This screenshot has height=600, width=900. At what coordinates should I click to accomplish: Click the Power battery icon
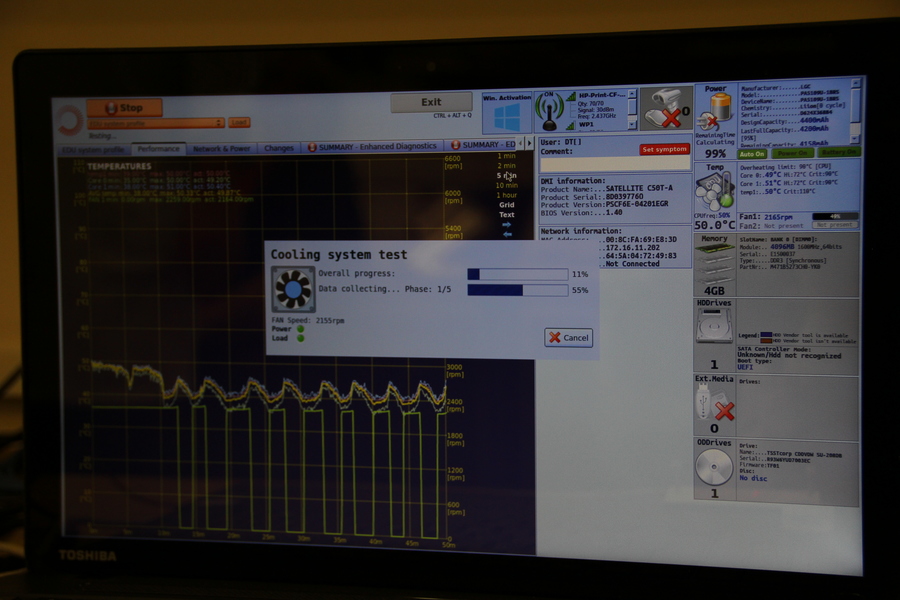tap(715, 110)
